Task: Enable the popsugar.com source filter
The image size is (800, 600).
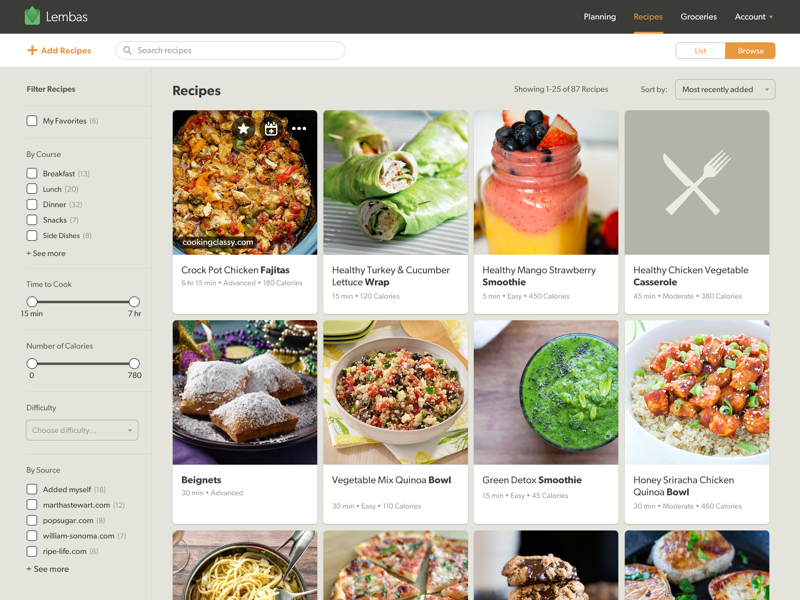Action: pyautogui.click(x=32, y=520)
